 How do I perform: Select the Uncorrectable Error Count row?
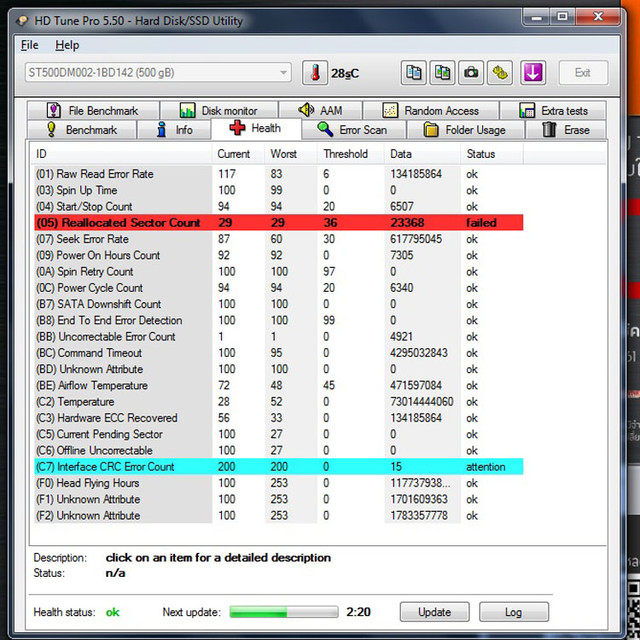(x=279, y=337)
